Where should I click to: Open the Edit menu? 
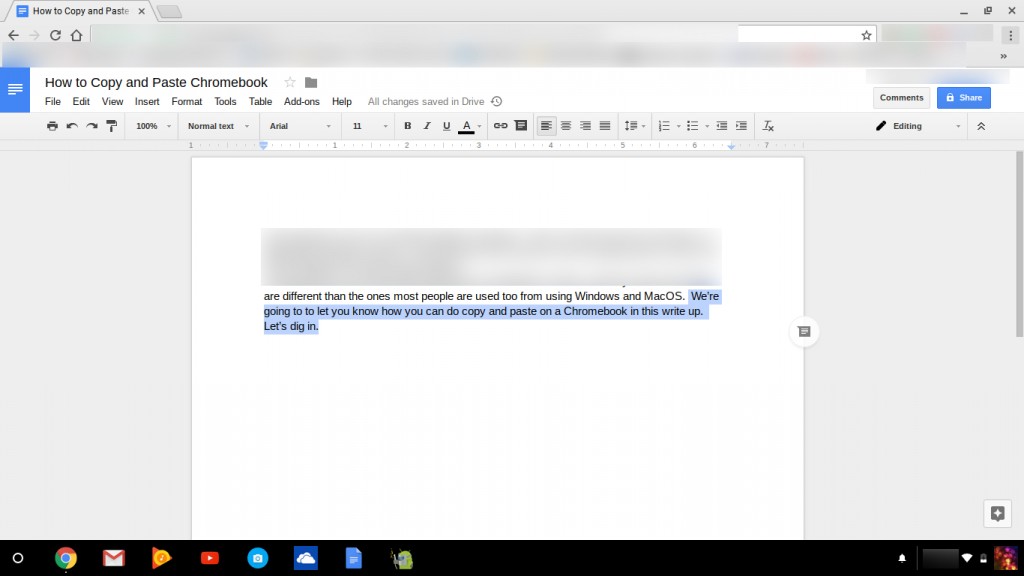(81, 101)
